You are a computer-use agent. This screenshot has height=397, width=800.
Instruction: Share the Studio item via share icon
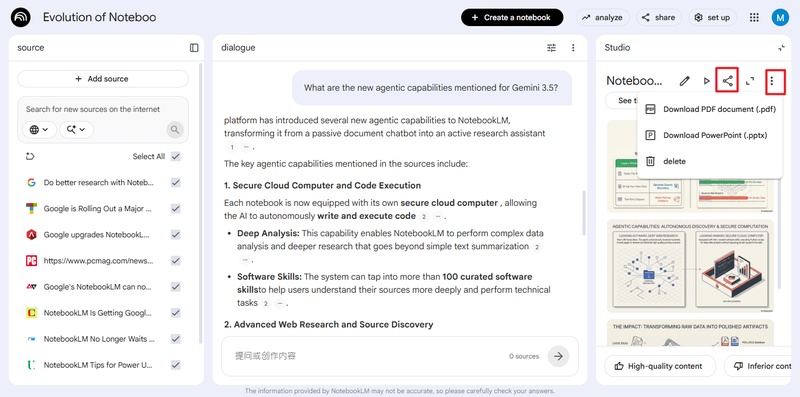[x=728, y=81]
